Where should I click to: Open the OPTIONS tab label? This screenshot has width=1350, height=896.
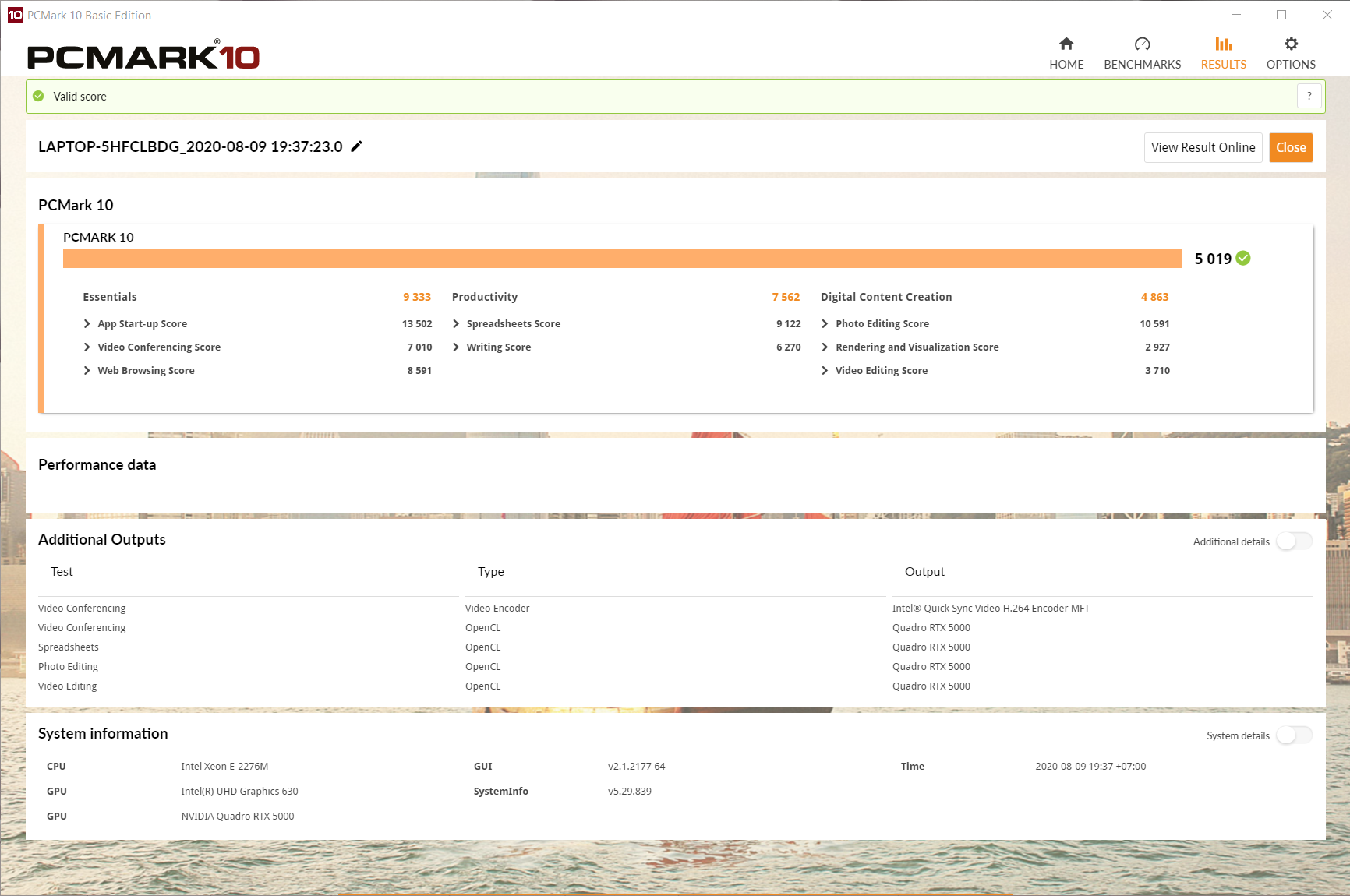pyautogui.click(x=1291, y=65)
